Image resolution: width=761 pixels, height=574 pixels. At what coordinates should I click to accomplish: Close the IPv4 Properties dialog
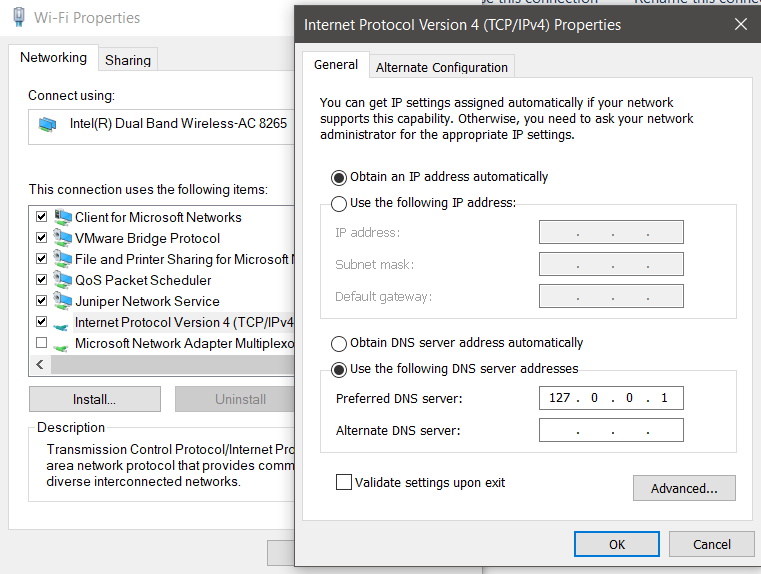pos(741,24)
